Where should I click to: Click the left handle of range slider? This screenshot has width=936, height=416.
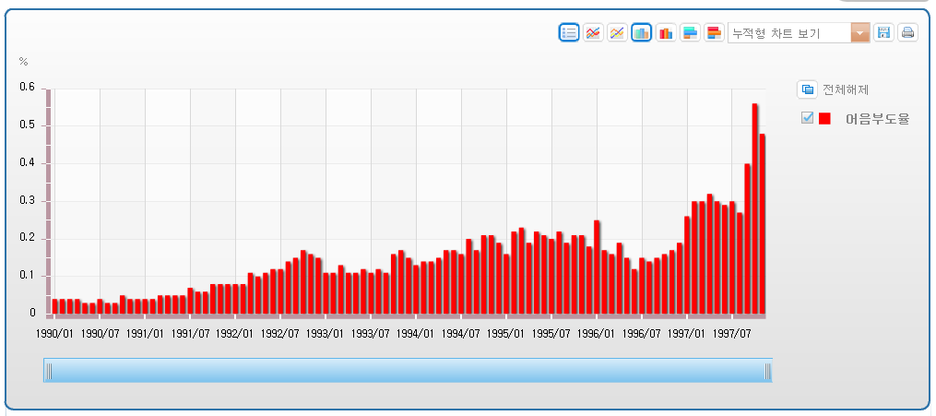click(49, 371)
